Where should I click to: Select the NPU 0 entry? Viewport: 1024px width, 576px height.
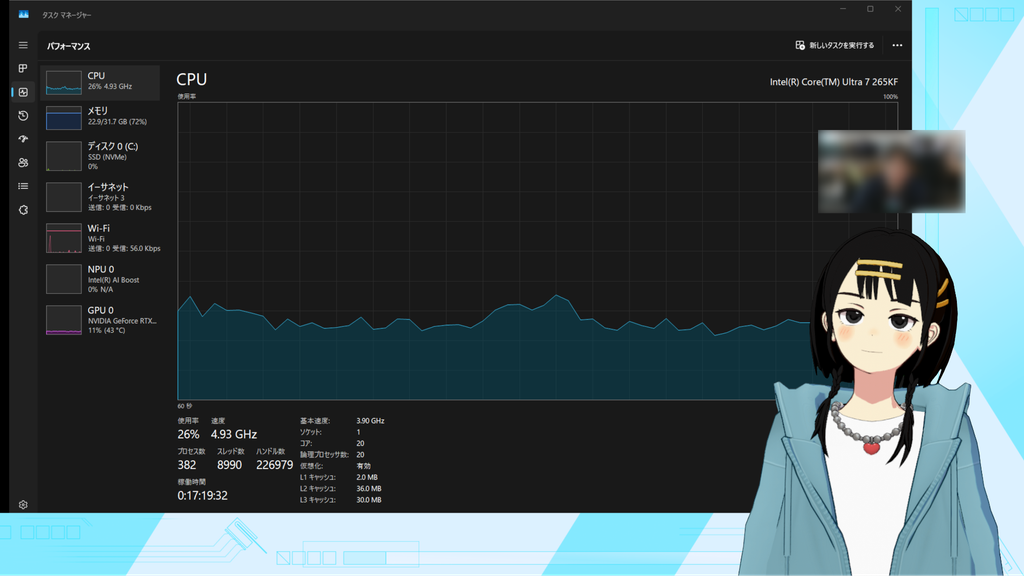pyautogui.click(x=100, y=279)
